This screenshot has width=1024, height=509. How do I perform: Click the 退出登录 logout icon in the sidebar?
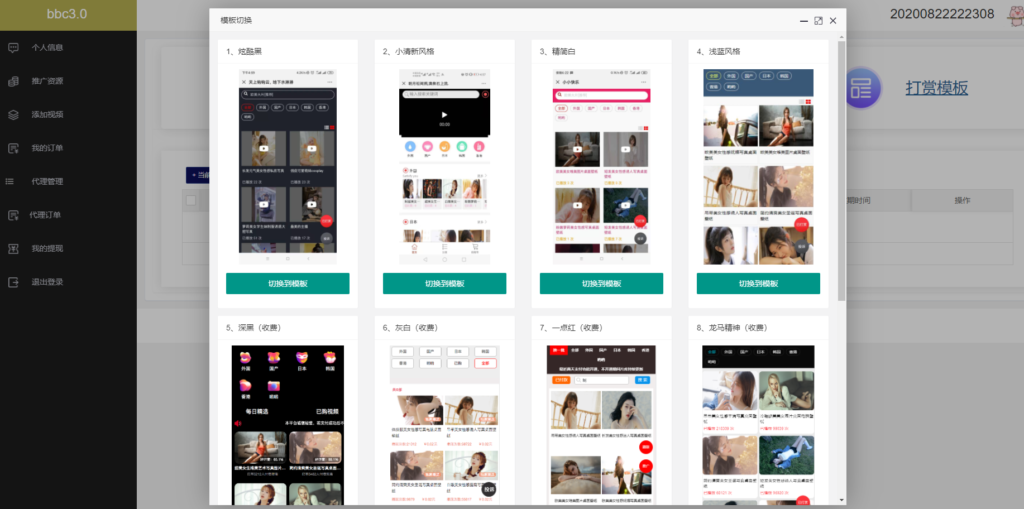point(13,282)
